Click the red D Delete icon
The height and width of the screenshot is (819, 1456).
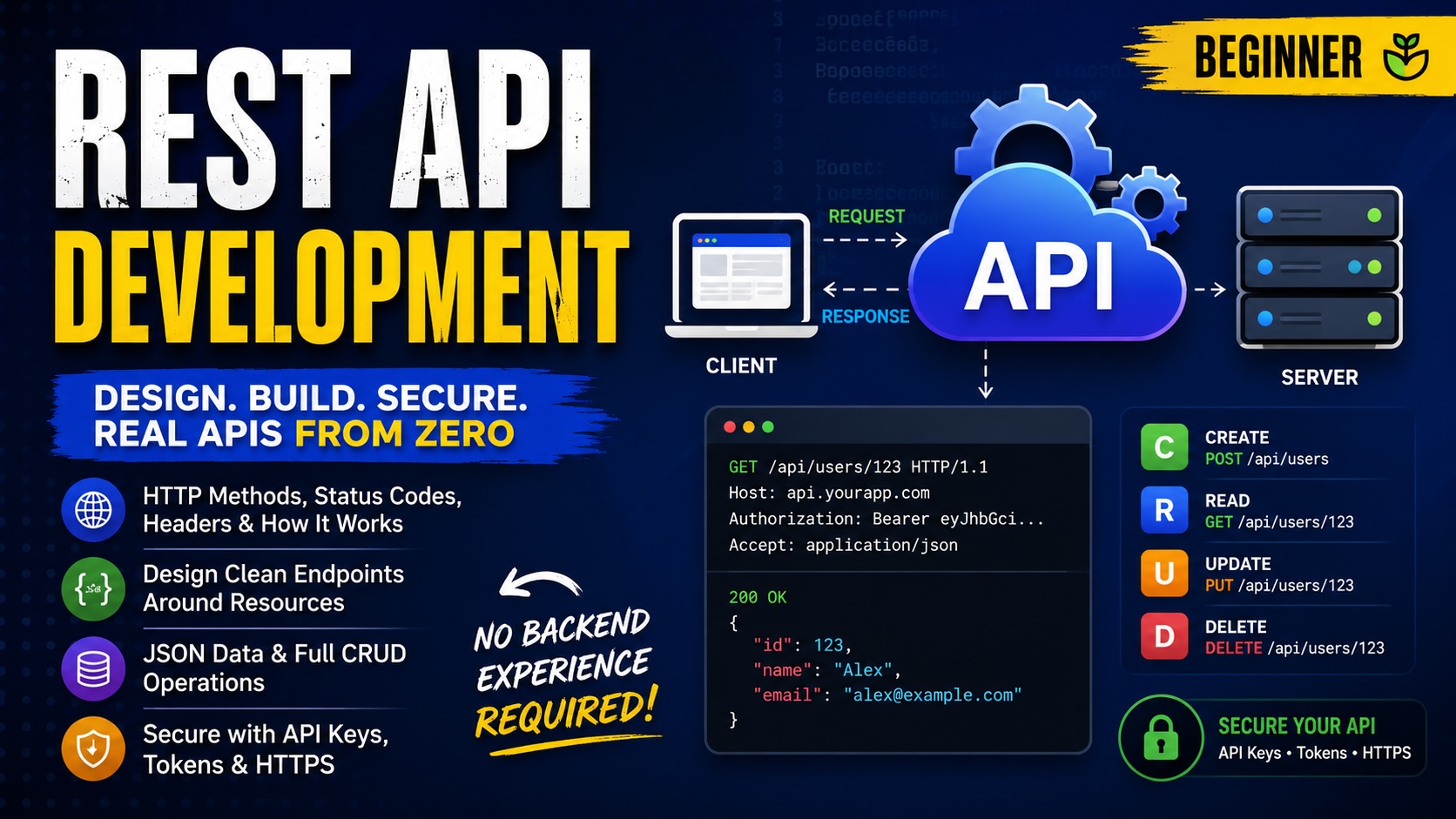click(x=1164, y=636)
